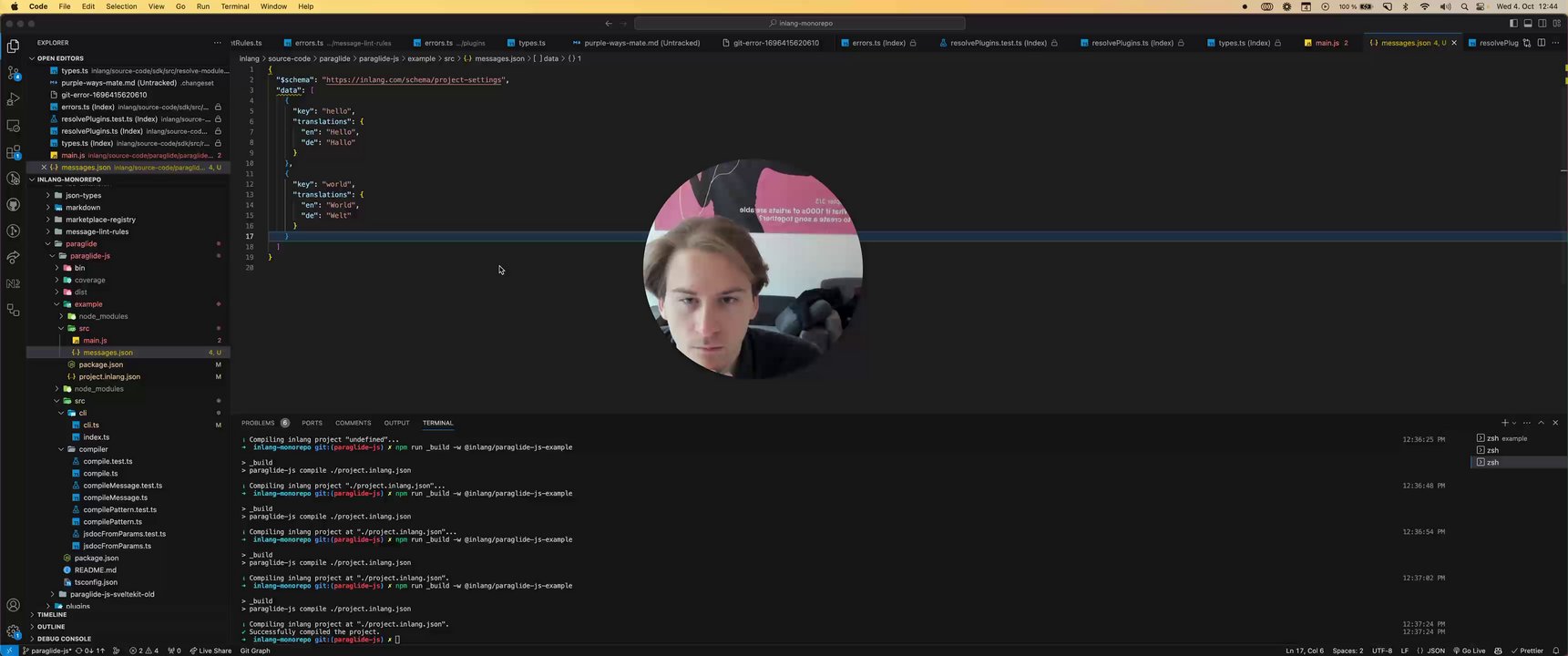Close messages.json in Open Editors list
Screen dimensions: 1568x656
point(44,168)
